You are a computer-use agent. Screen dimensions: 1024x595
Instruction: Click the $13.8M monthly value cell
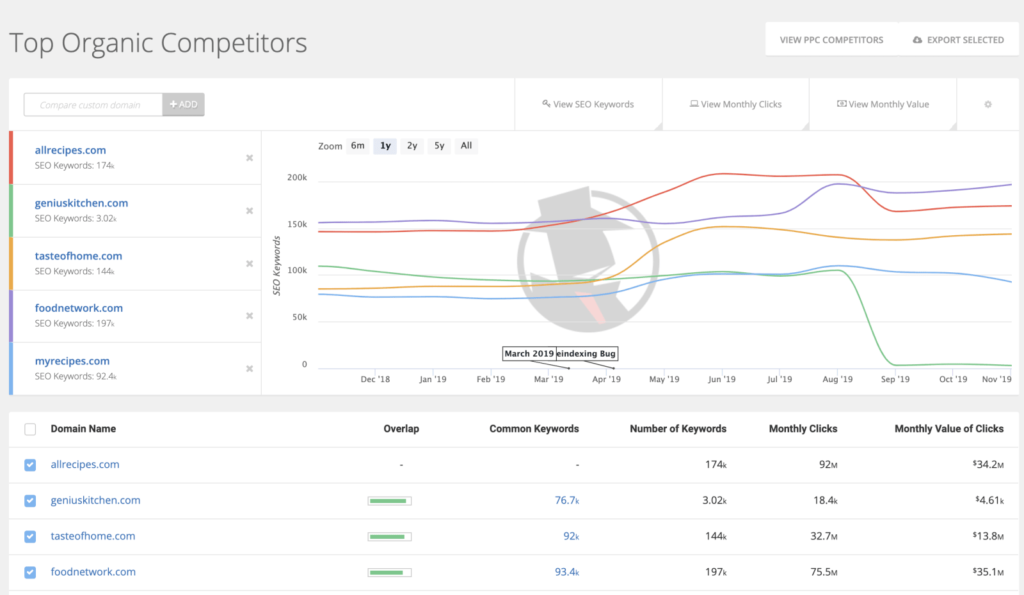988,536
